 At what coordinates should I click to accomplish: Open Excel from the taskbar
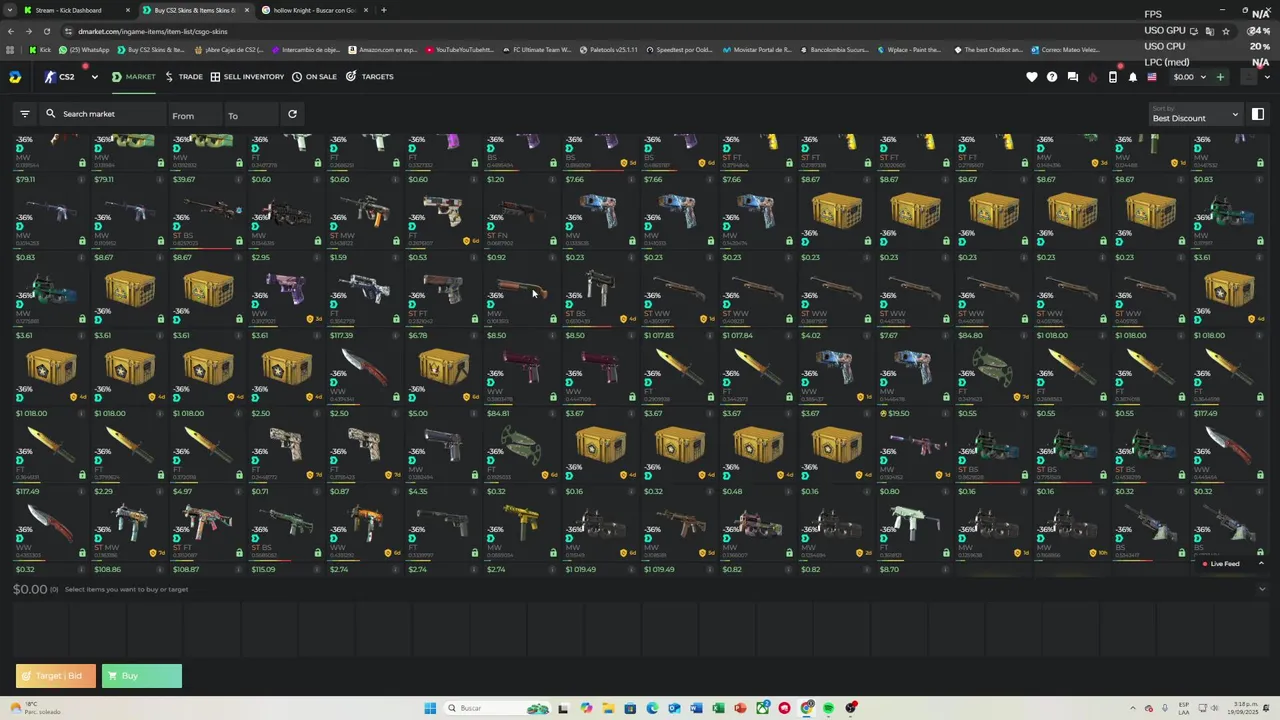pos(718,708)
